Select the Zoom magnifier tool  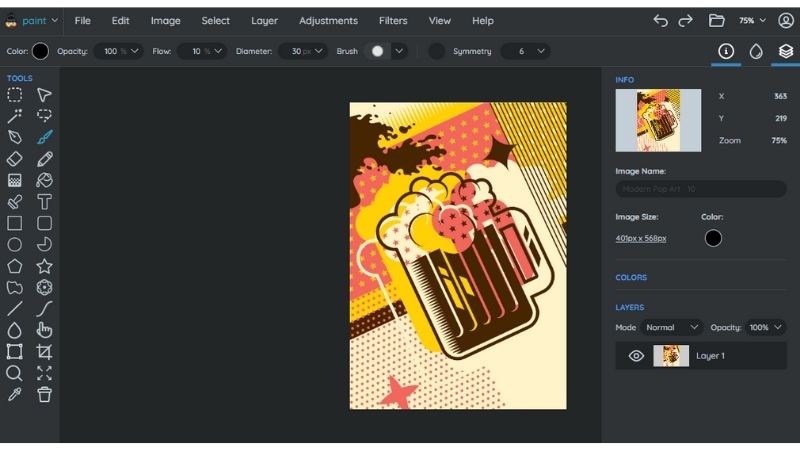point(14,373)
